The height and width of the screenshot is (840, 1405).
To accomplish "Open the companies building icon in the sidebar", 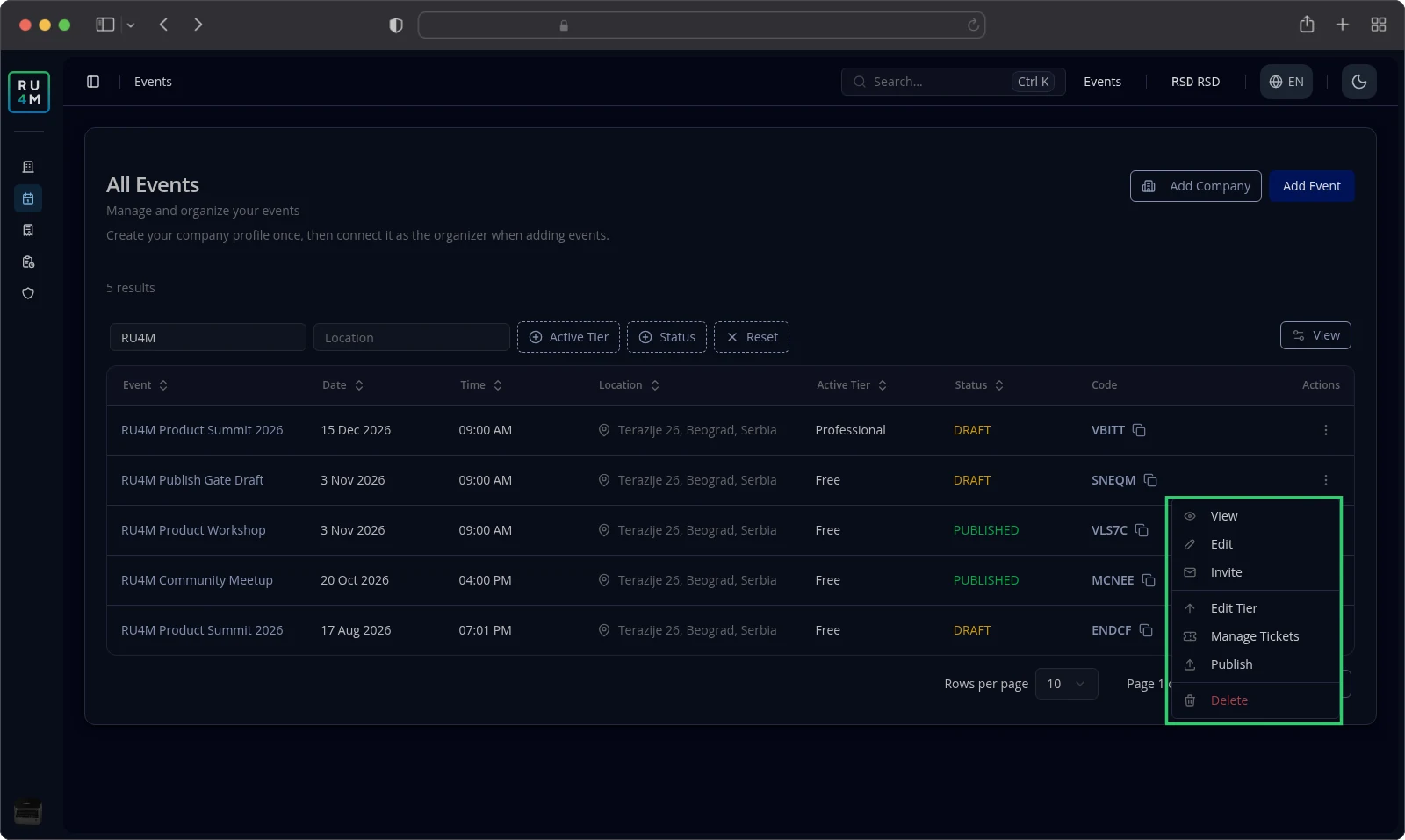I will pyautogui.click(x=28, y=167).
